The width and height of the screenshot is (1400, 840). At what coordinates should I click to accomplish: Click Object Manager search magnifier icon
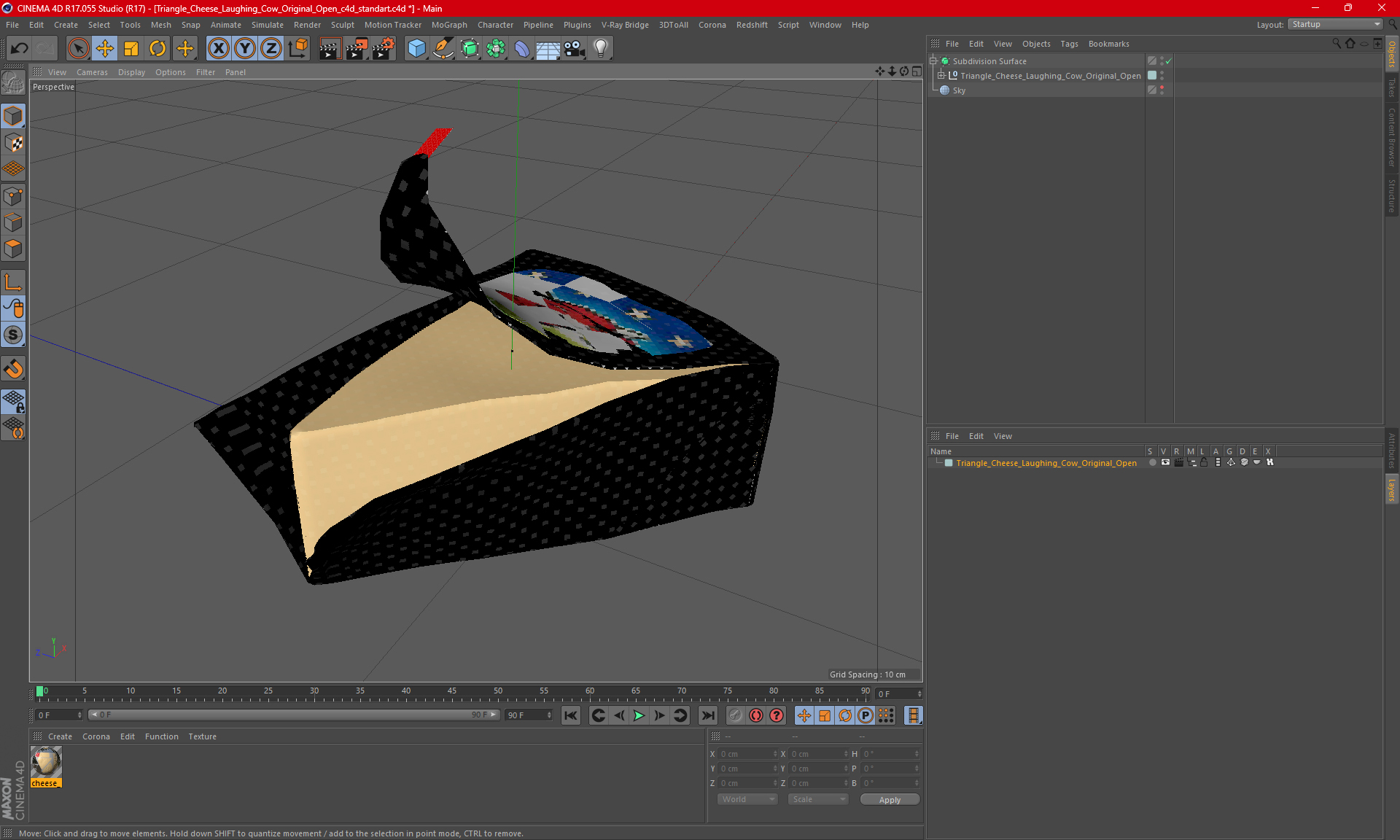point(1336,44)
